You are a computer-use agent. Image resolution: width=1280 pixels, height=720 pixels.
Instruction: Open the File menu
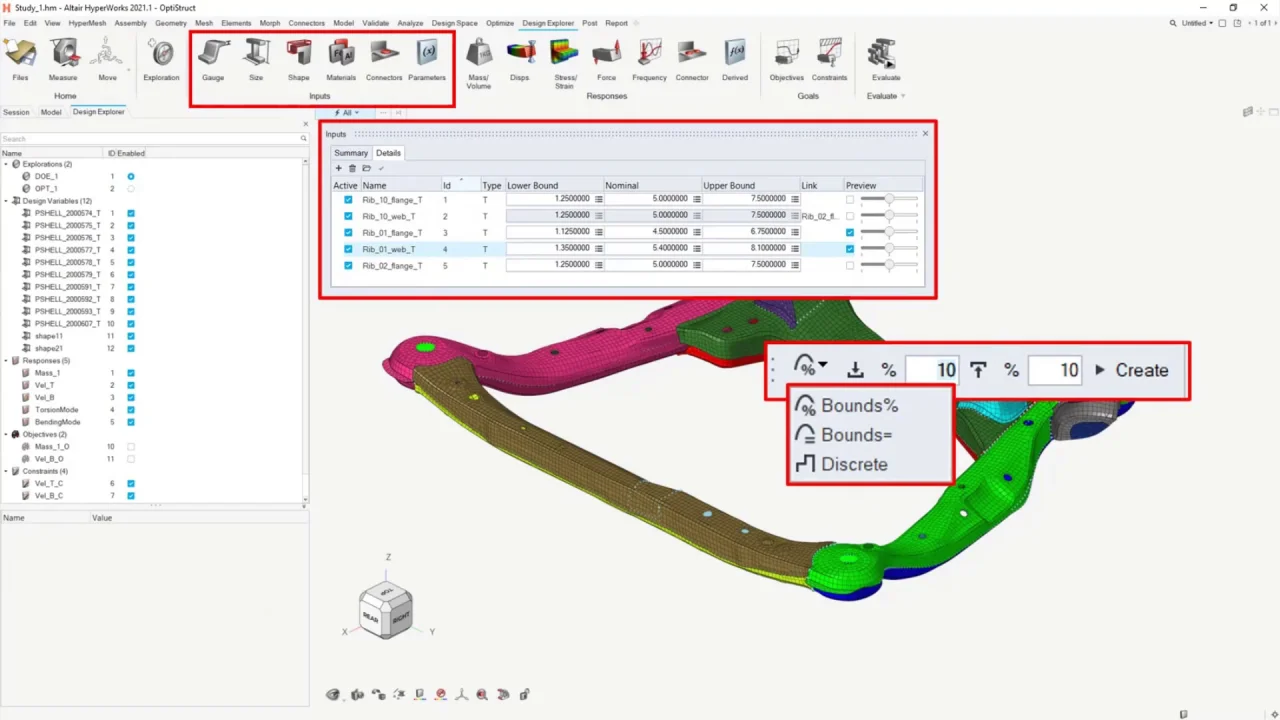point(9,23)
